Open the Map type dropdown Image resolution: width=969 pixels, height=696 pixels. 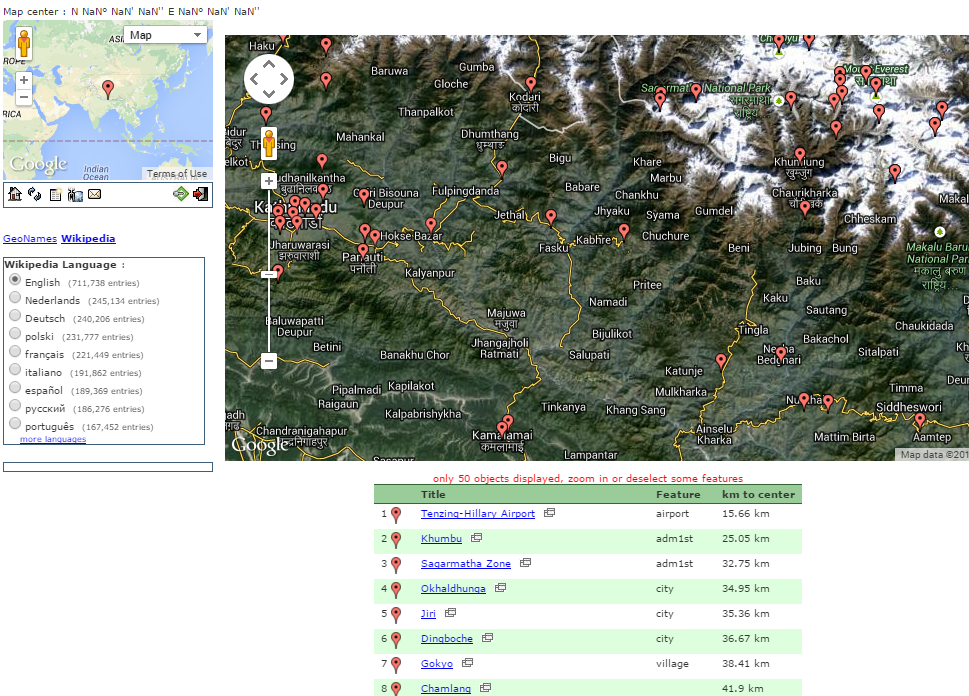(x=165, y=35)
